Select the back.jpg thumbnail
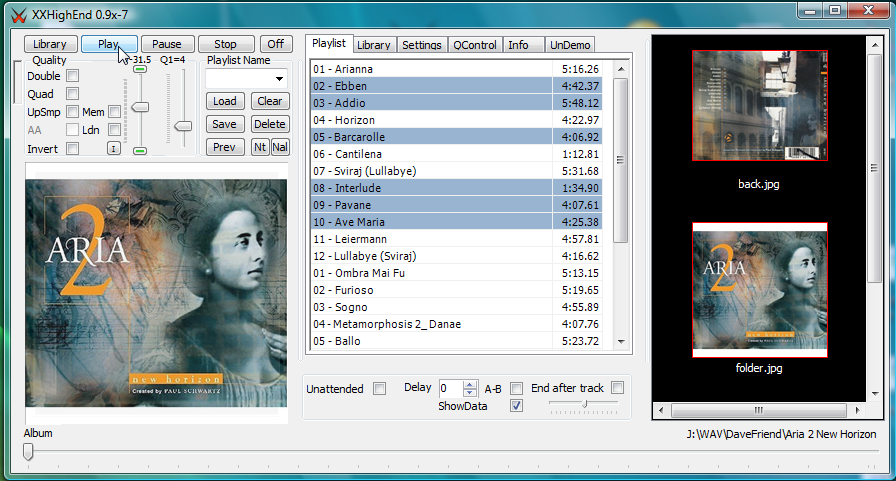This screenshot has height=481, width=896. (x=760, y=106)
